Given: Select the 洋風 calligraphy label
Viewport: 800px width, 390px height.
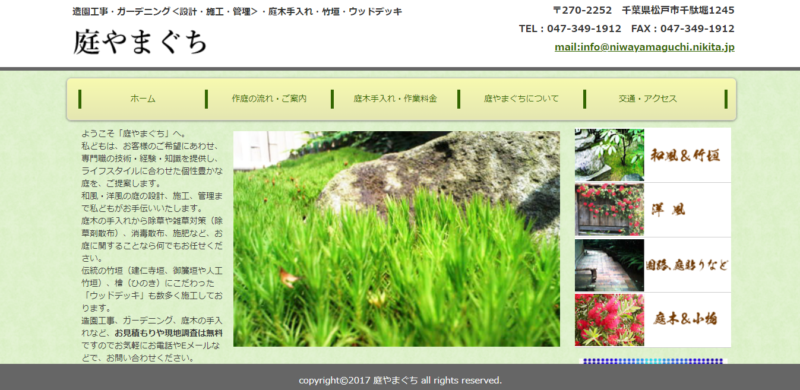Looking at the screenshot, I should click(668, 210).
